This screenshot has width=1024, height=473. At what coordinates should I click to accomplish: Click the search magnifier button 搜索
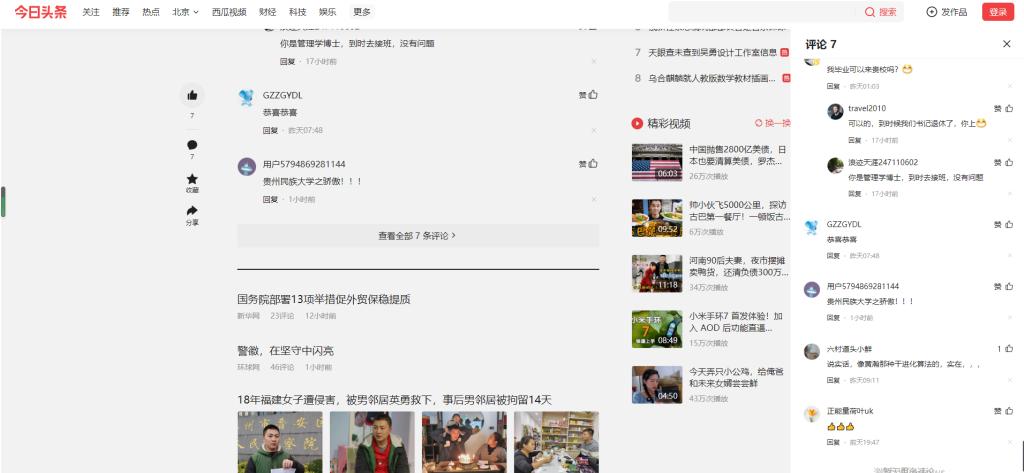click(881, 12)
